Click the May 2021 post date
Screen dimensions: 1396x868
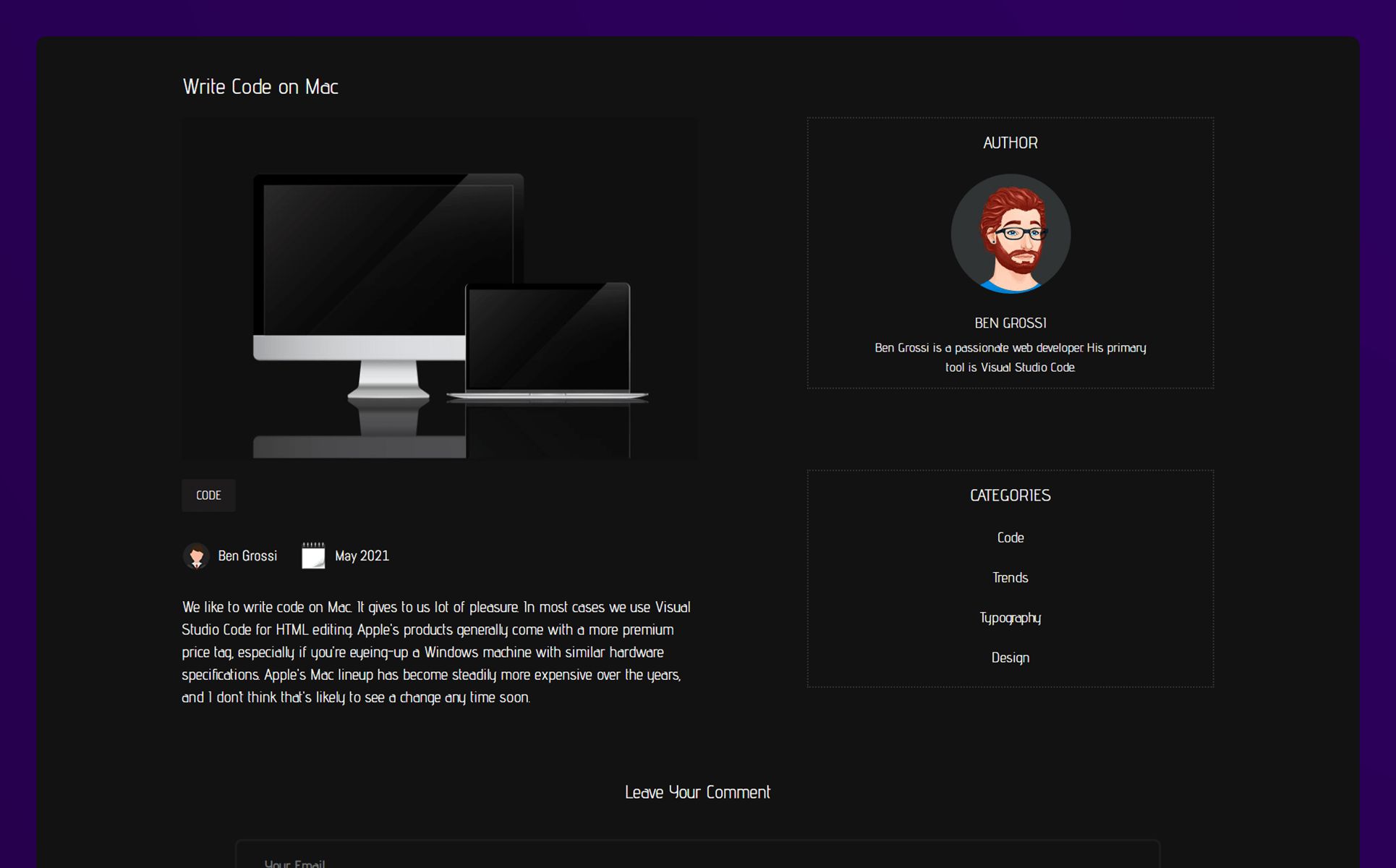(362, 556)
